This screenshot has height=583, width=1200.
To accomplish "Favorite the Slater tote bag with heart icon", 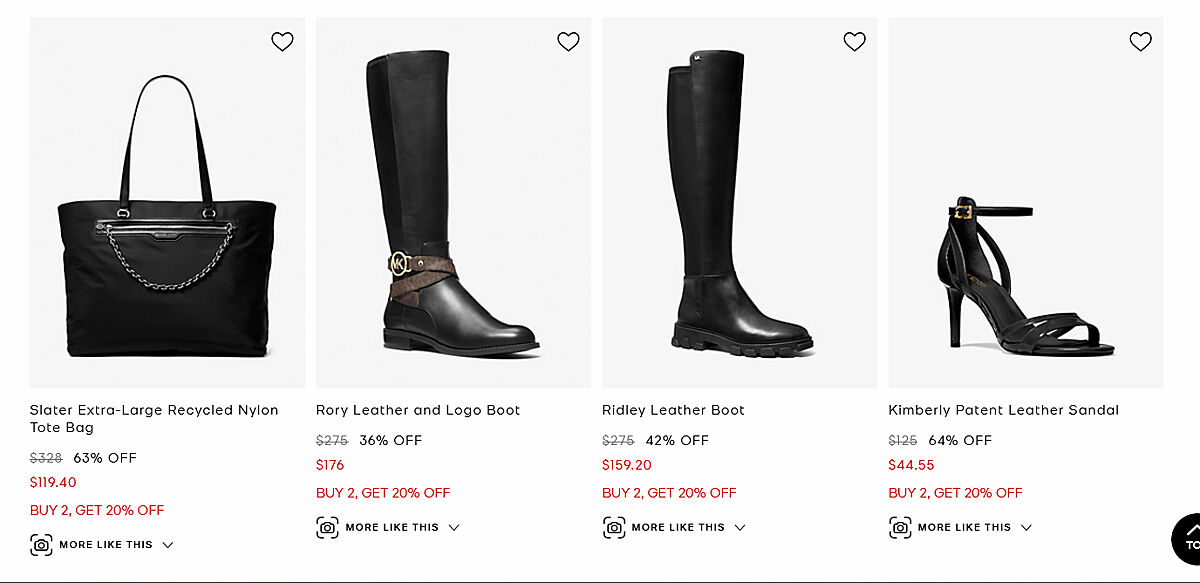I will click(x=283, y=42).
